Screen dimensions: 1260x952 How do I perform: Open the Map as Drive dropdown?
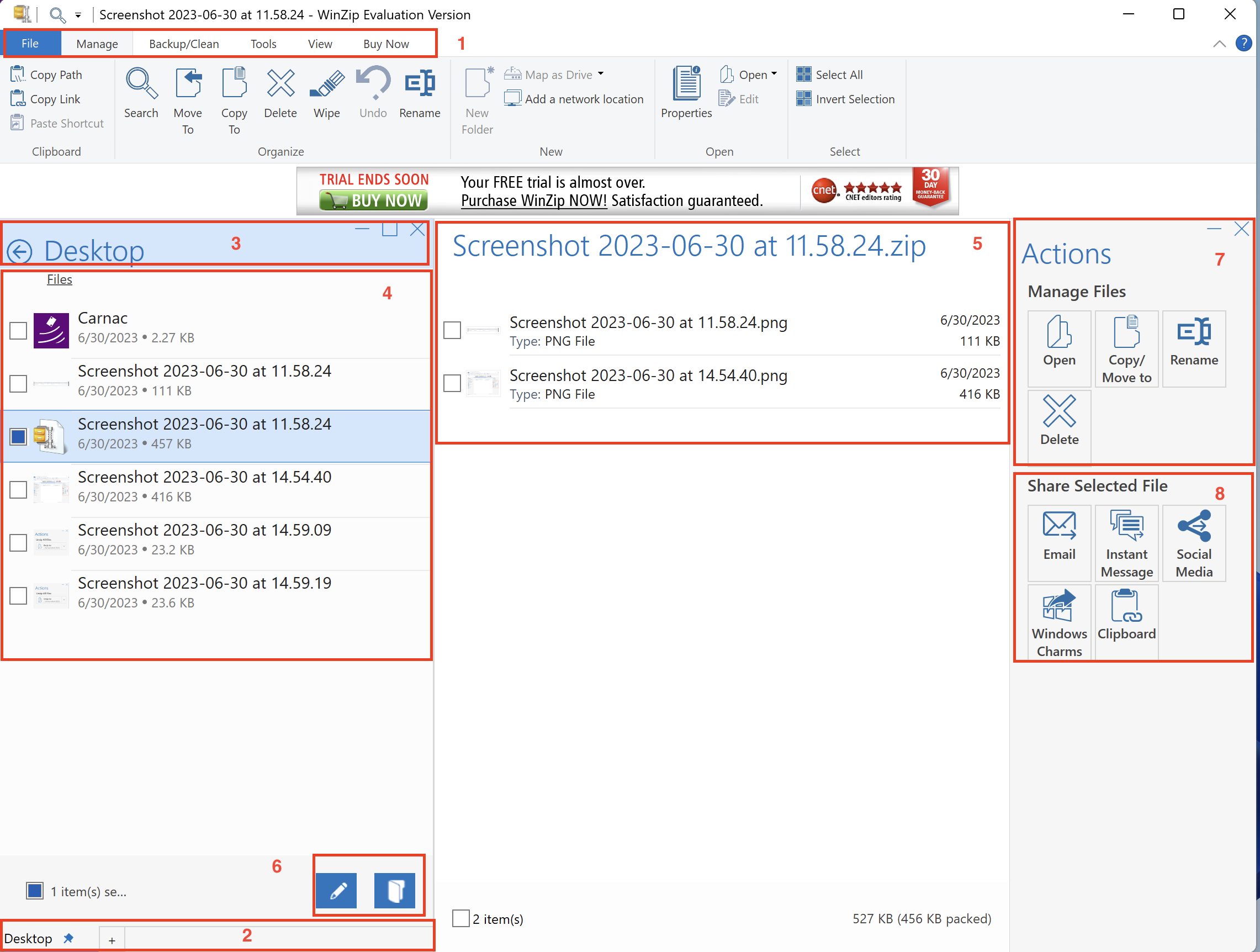pyautogui.click(x=601, y=74)
